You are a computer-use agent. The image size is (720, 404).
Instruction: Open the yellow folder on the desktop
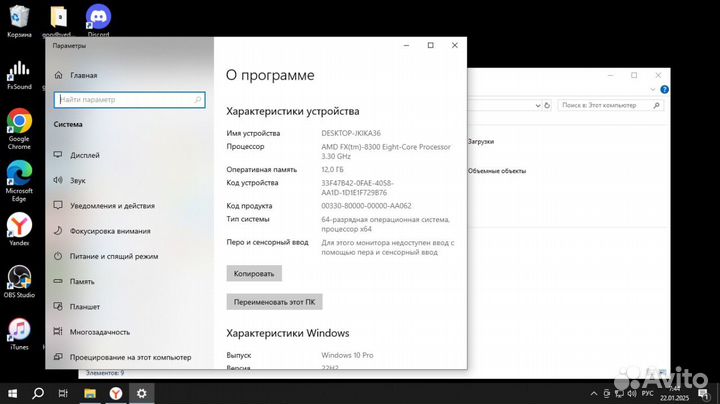pos(58,21)
